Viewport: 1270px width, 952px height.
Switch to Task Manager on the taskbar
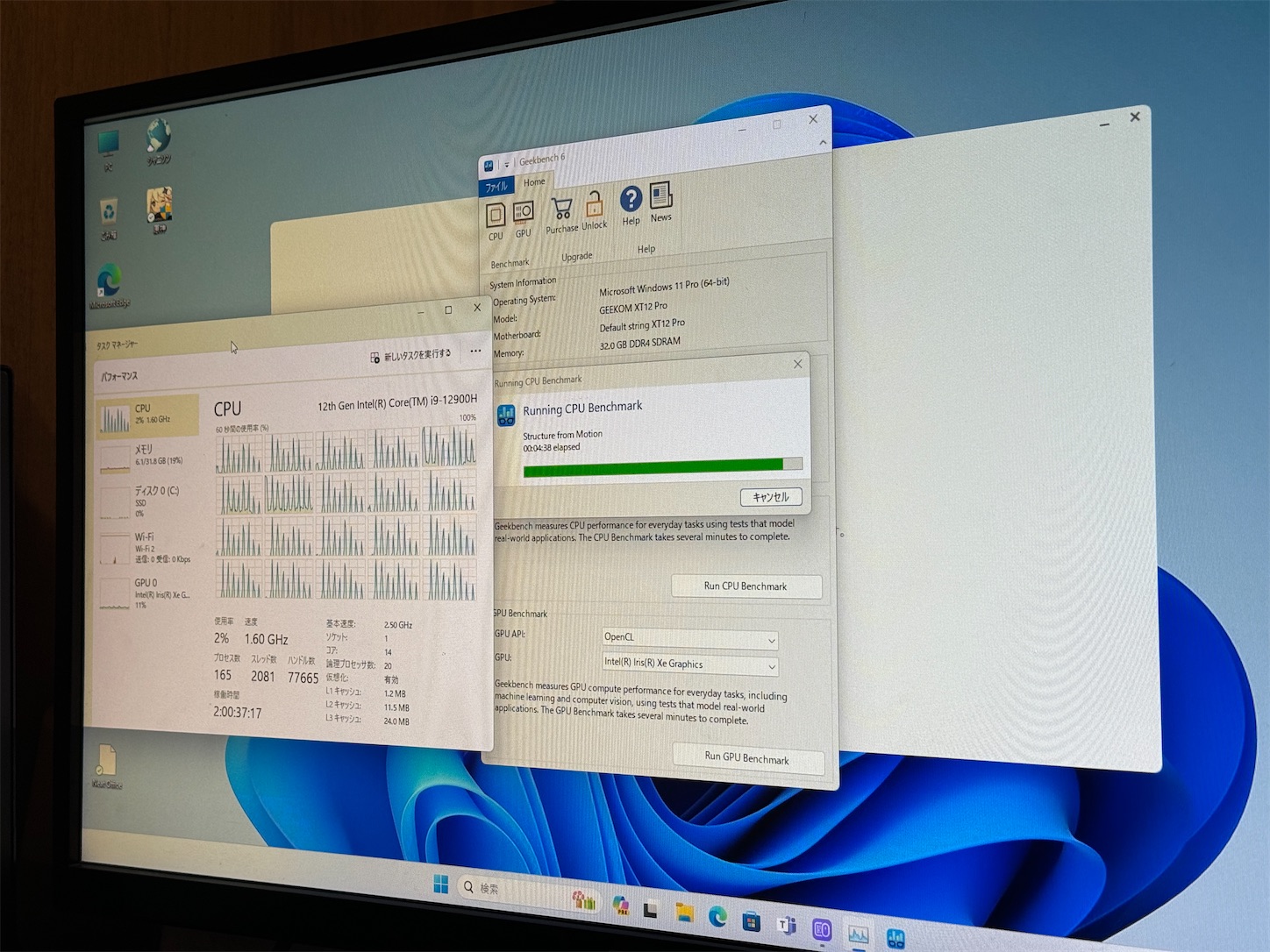pyautogui.click(x=858, y=935)
